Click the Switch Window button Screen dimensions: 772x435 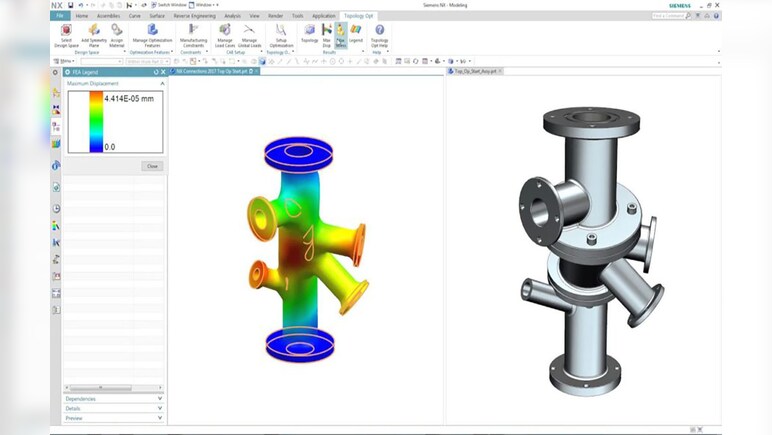168,5
